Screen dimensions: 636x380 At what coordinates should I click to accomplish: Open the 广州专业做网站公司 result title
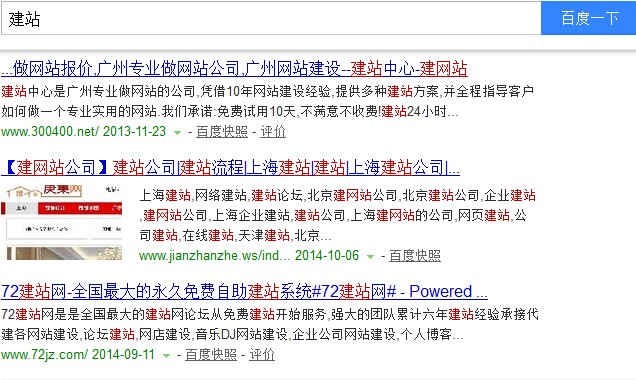click(x=234, y=69)
